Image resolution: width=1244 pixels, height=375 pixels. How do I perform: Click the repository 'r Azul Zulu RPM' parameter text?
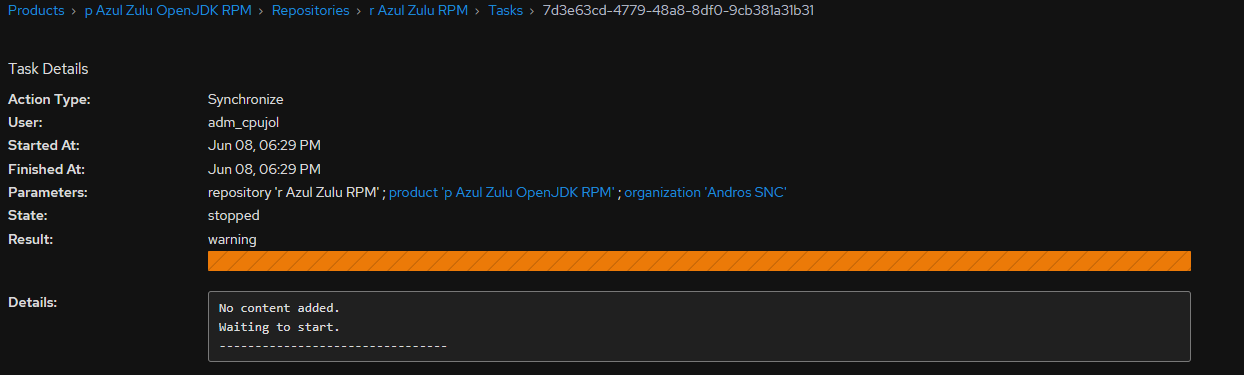pyautogui.click(x=294, y=192)
